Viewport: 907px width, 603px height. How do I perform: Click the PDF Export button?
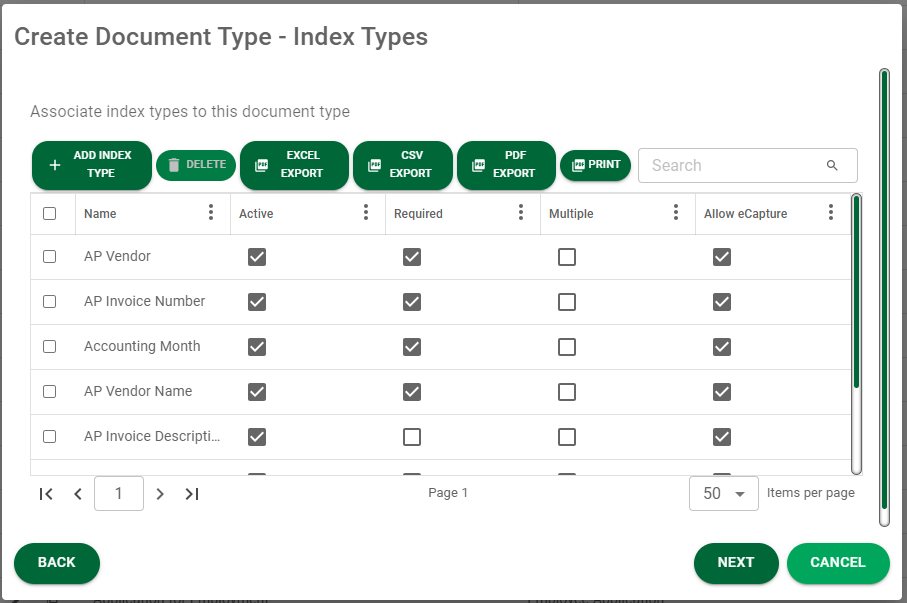coord(506,166)
